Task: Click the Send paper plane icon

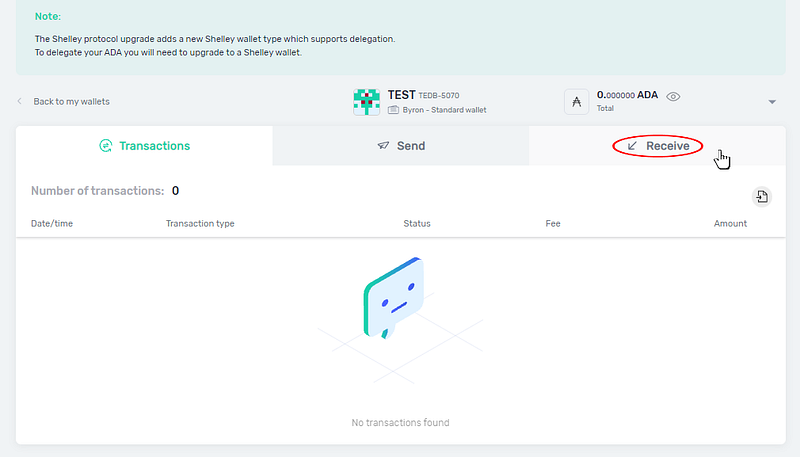Action: [x=383, y=146]
